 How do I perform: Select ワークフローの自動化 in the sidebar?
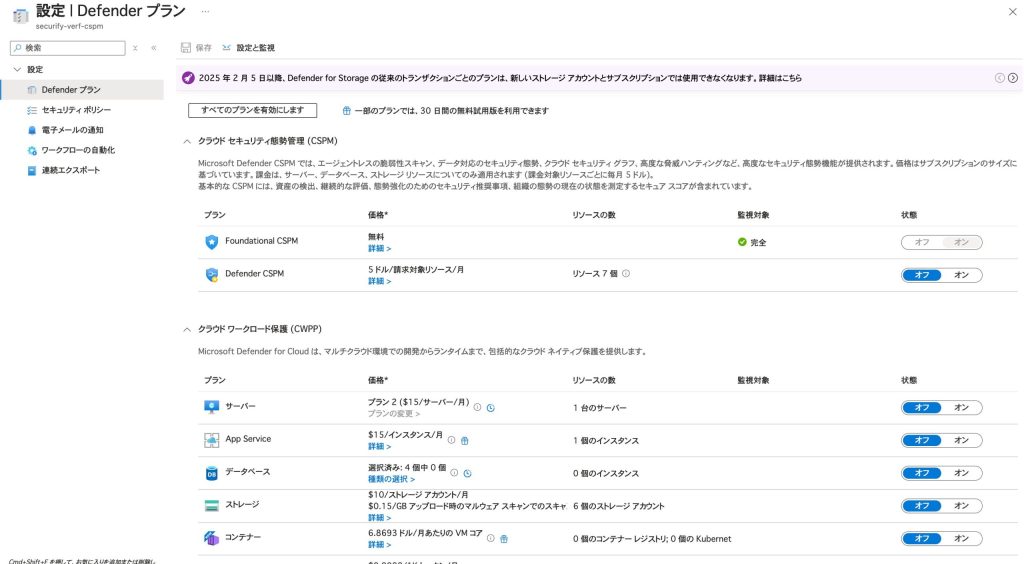click(78, 150)
